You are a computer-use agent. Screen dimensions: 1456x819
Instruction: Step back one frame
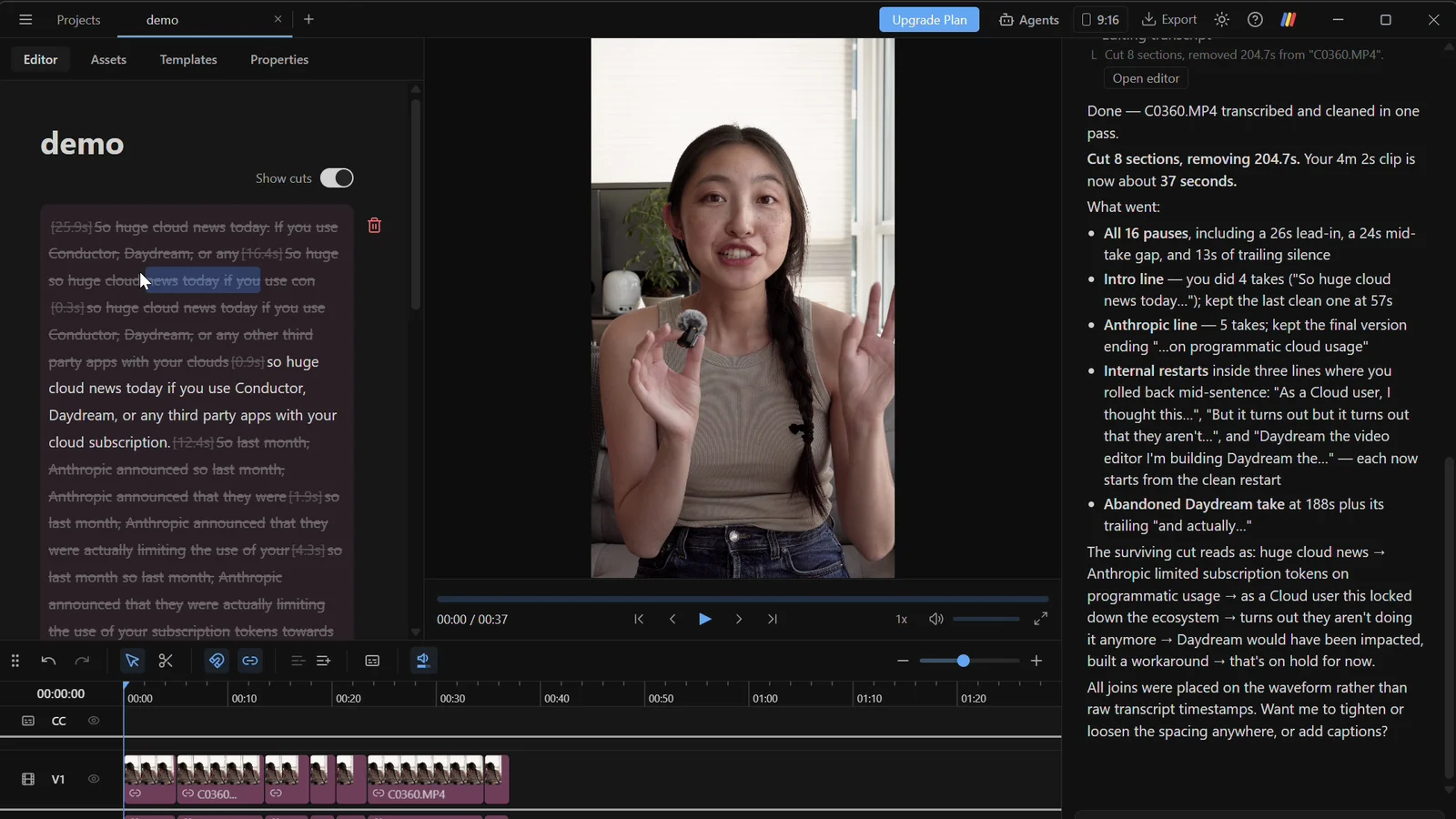click(672, 619)
